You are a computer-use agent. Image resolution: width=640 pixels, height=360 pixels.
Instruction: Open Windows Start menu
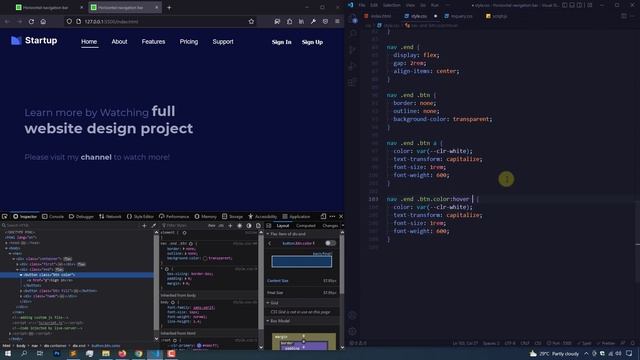8,353
